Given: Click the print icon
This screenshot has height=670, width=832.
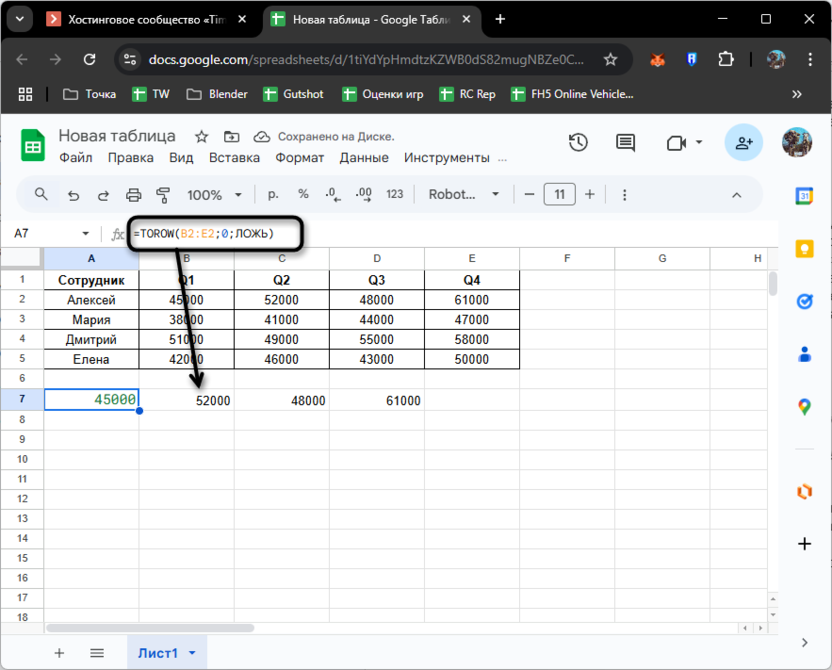Looking at the screenshot, I should (133, 195).
